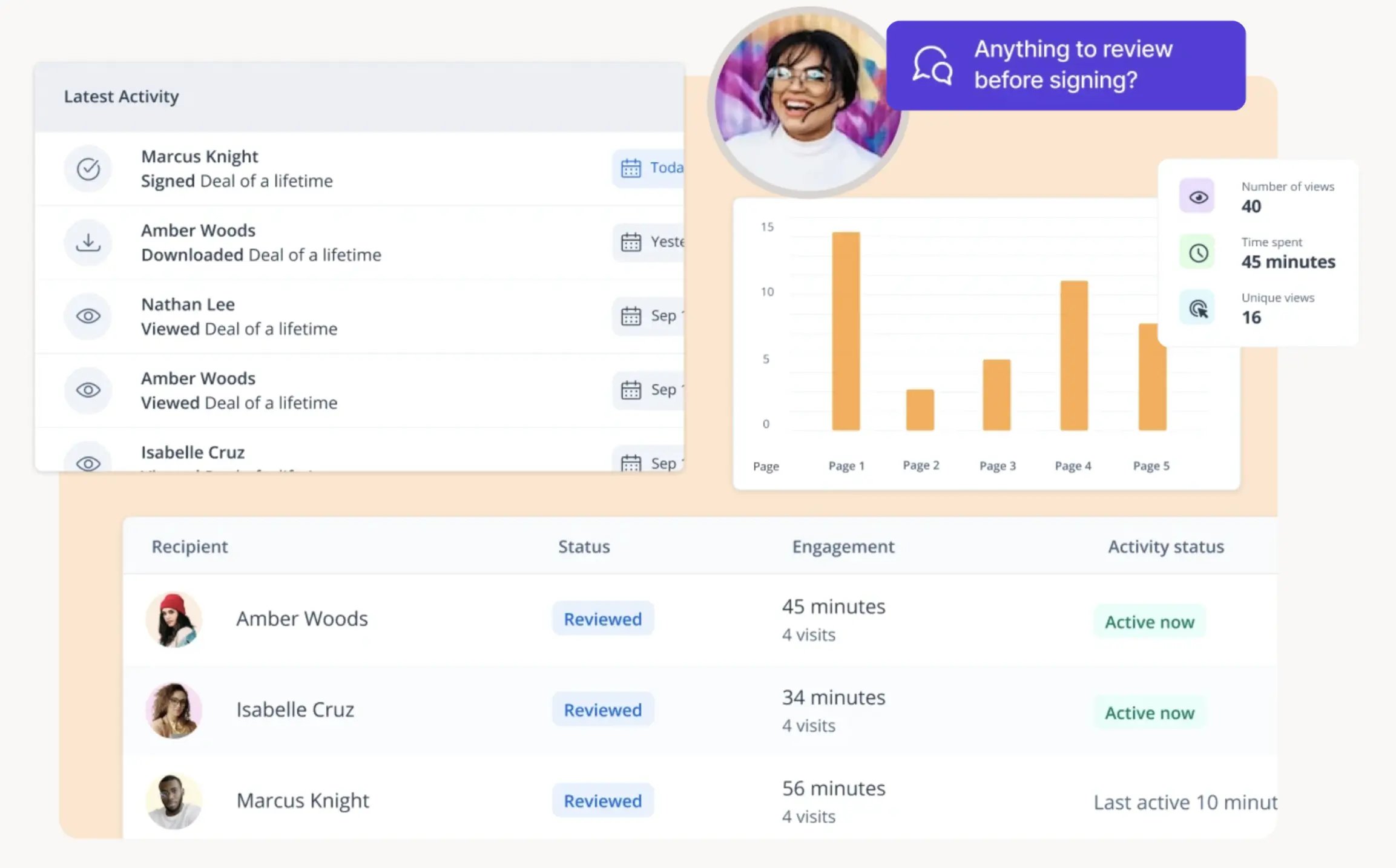Click Marcus Knight's profile avatar thumbnail
1396x868 pixels.
[x=174, y=800]
